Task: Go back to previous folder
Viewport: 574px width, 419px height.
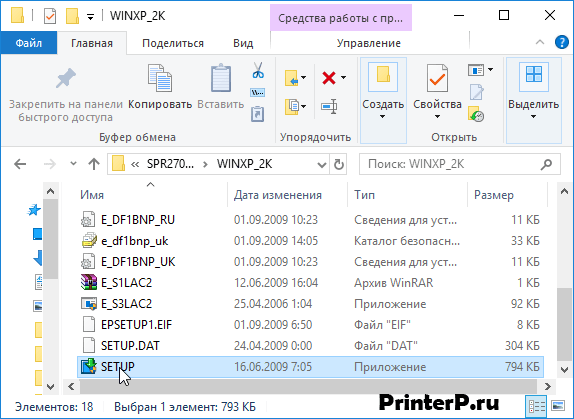Action: point(20,164)
